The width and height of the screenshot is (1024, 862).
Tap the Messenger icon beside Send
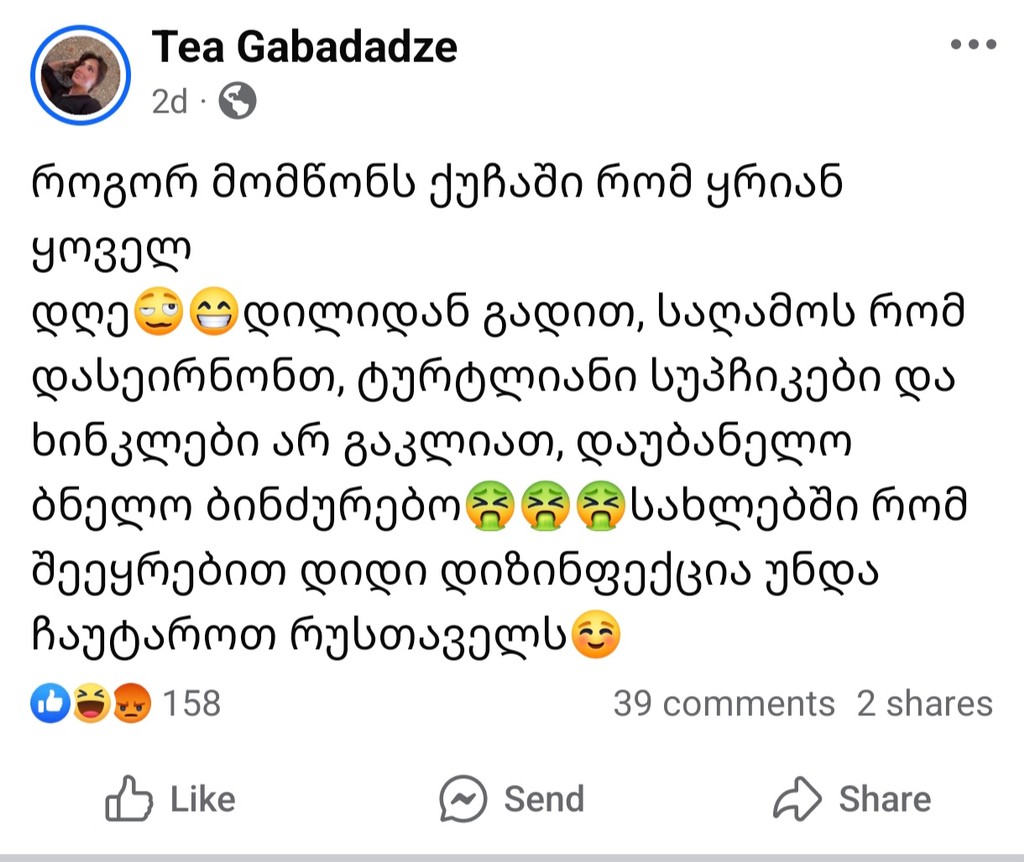[463, 800]
